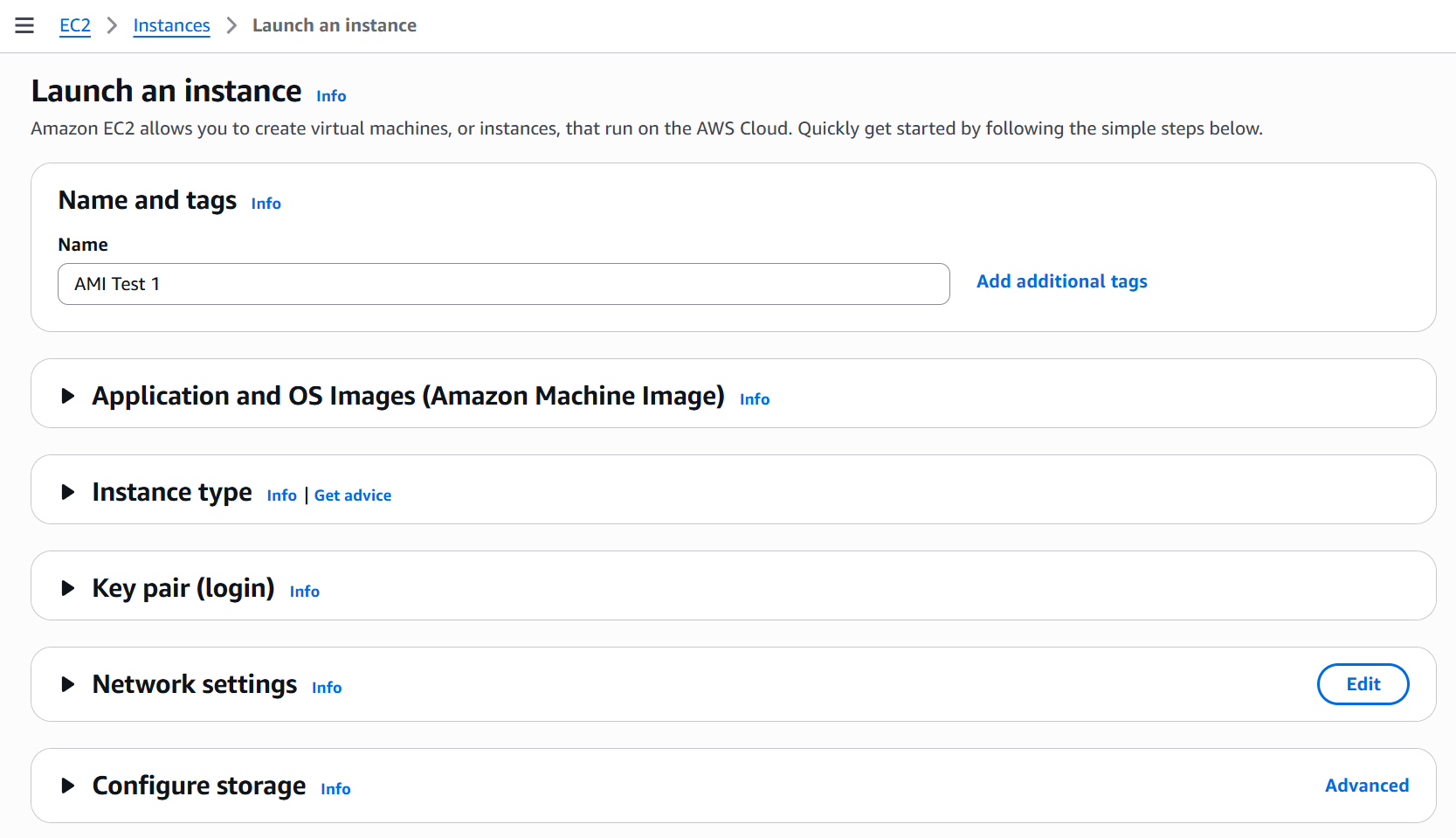Viewport: 1456px width, 838px height.
Task: Expand the Configure storage section
Action: pyautogui.click(x=68, y=786)
